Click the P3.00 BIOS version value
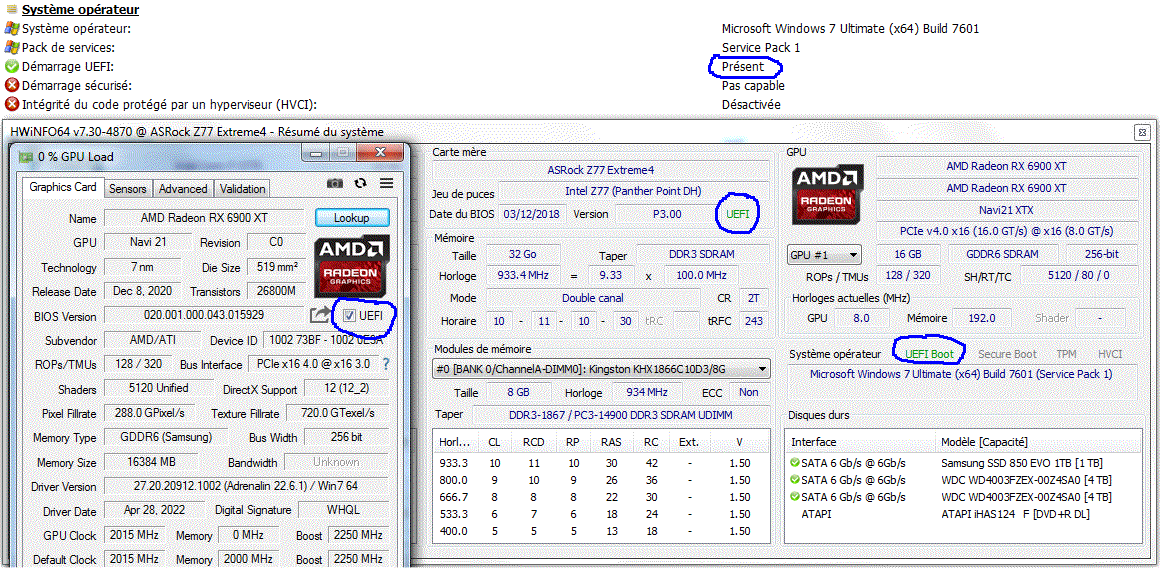The width and height of the screenshot is (1160, 568). (x=665, y=214)
